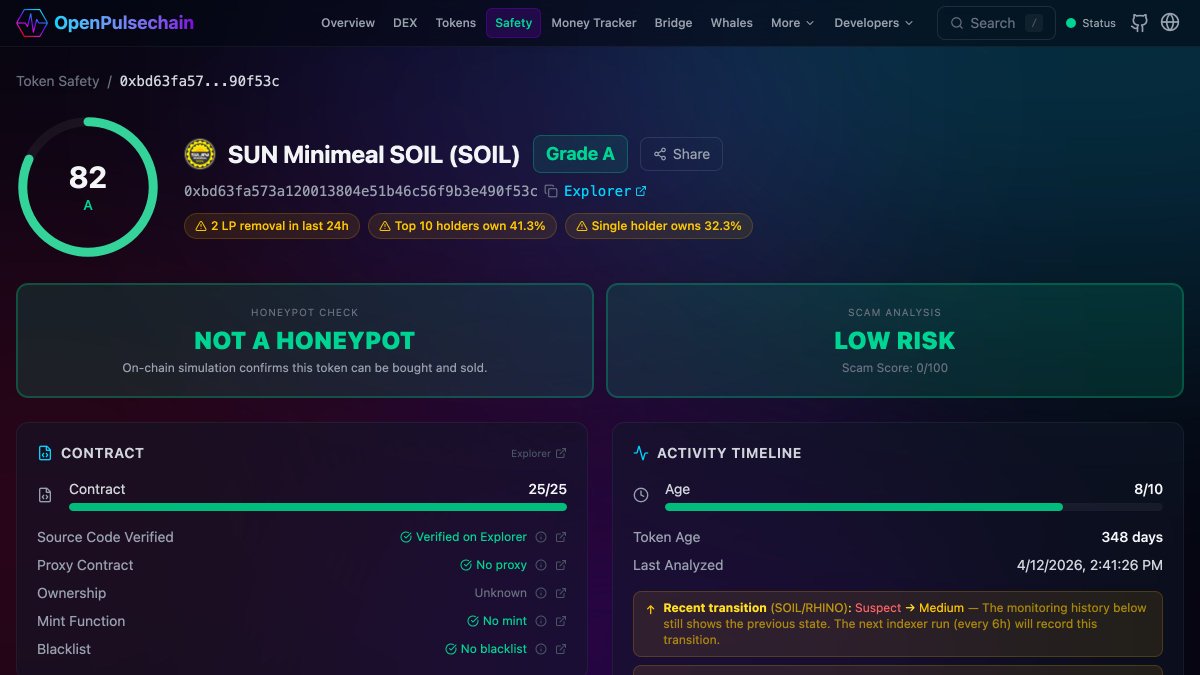
Task: Select the Safety tab
Action: click(514, 22)
